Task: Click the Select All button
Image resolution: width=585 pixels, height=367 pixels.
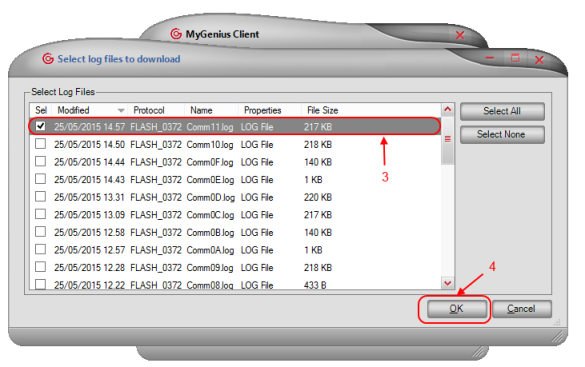Action: 502,111
